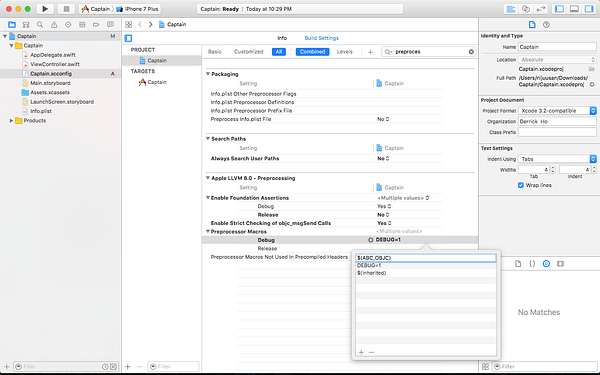Clear the preproces search field
The height and width of the screenshot is (375, 600).
471,52
